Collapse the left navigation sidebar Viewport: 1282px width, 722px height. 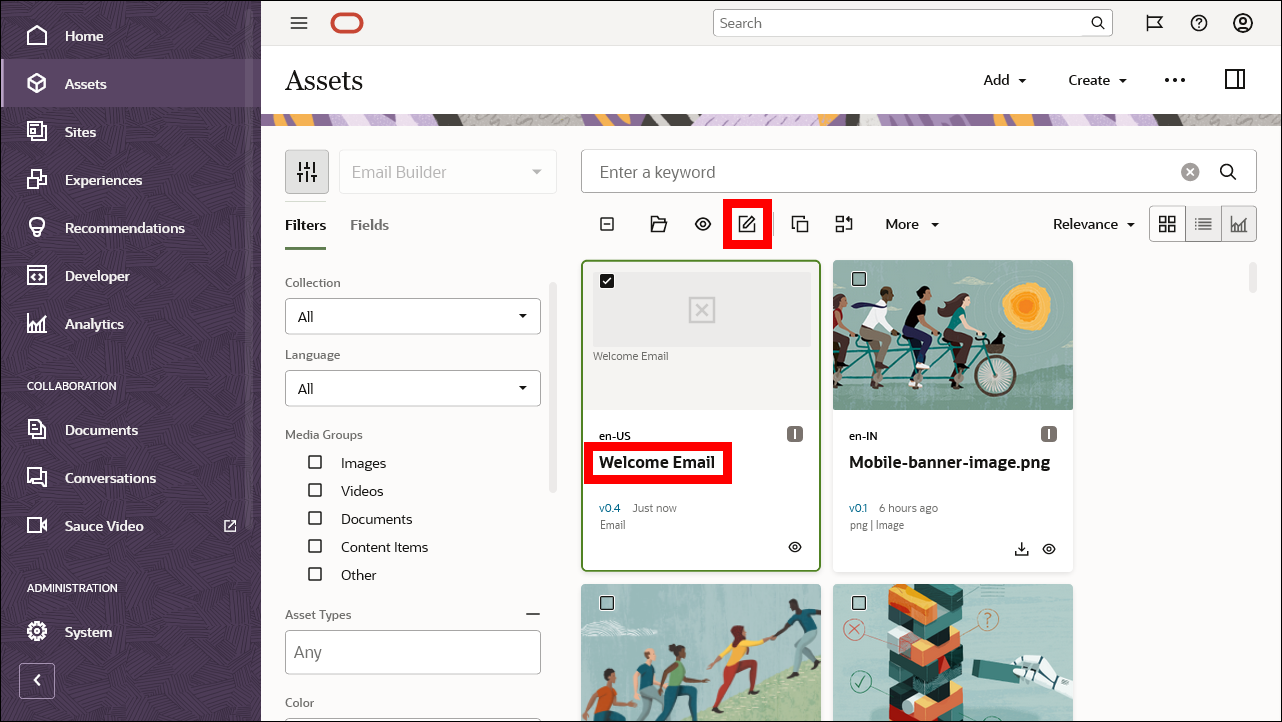pyautogui.click(x=37, y=681)
